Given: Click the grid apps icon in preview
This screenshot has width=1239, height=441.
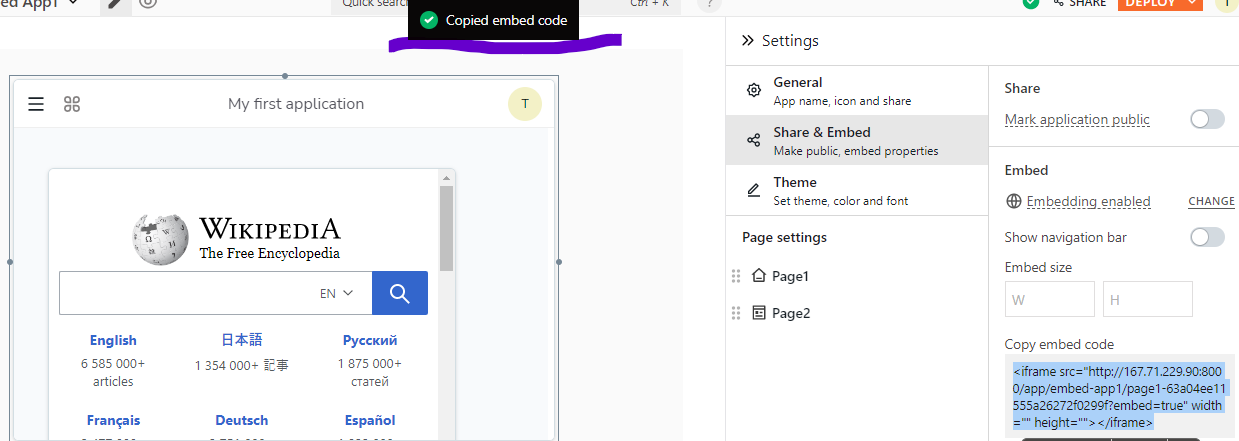Looking at the screenshot, I should click(x=72, y=104).
